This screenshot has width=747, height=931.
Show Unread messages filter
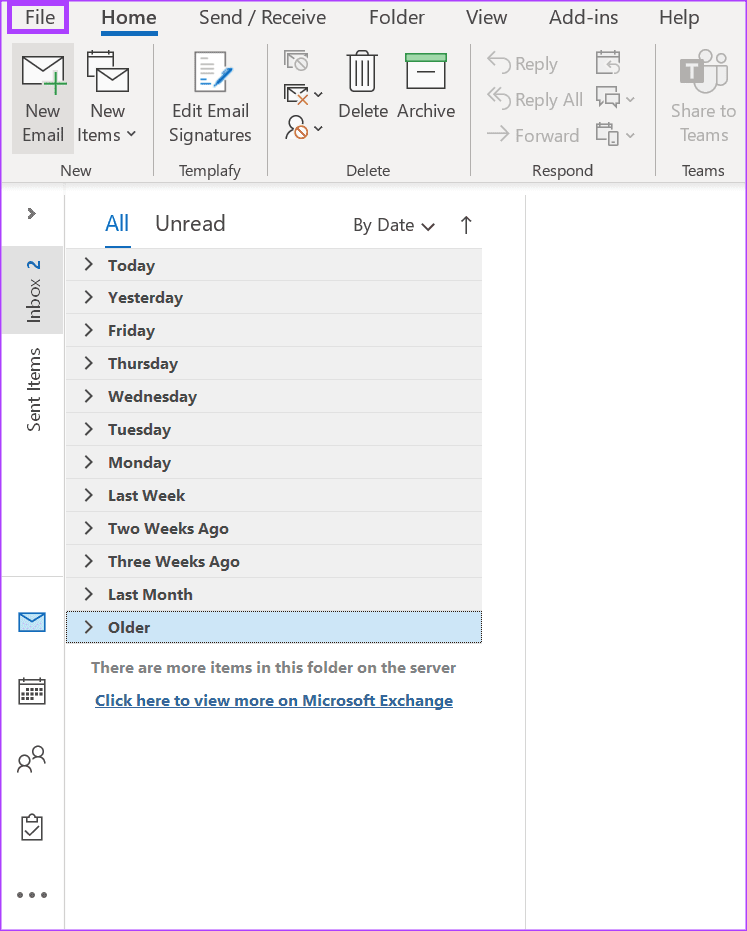tap(190, 224)
